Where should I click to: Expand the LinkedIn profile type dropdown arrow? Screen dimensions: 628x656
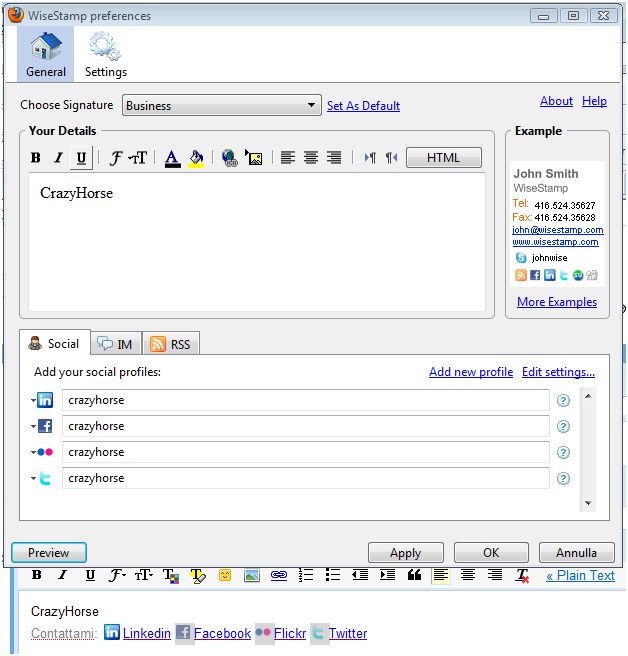coord(33,401)
